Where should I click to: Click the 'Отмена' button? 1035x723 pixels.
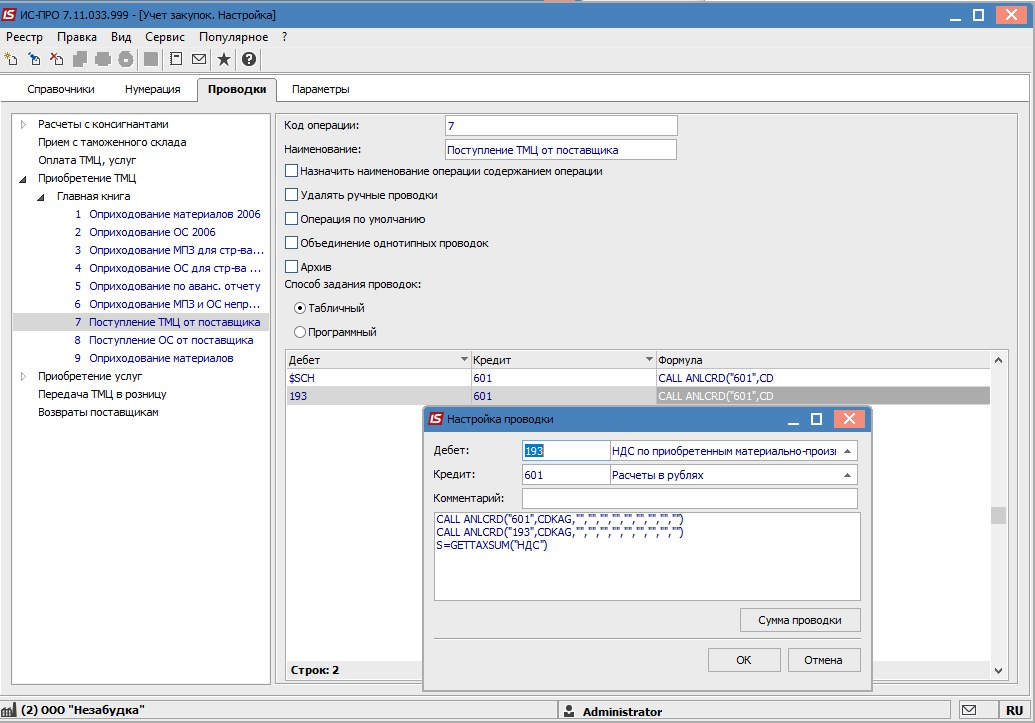point(824,660)
